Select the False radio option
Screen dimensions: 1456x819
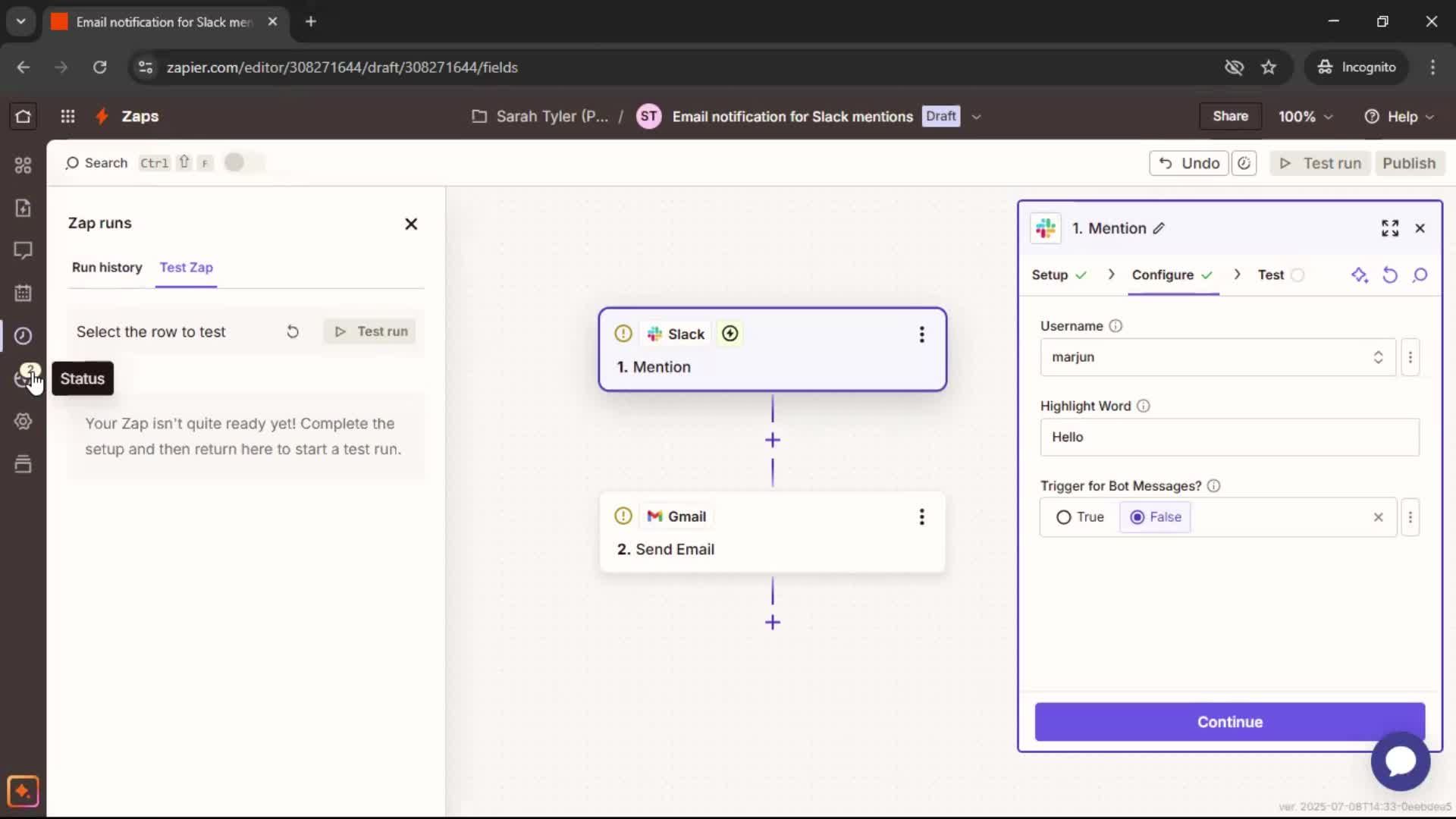point(1155,517)
